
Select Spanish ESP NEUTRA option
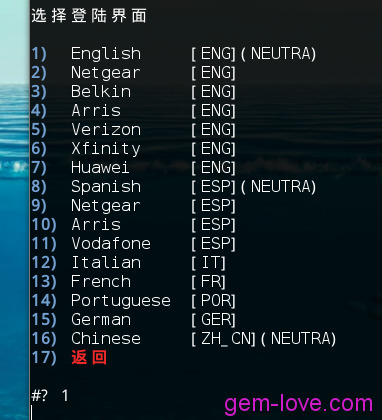click(x=173, y=186)
